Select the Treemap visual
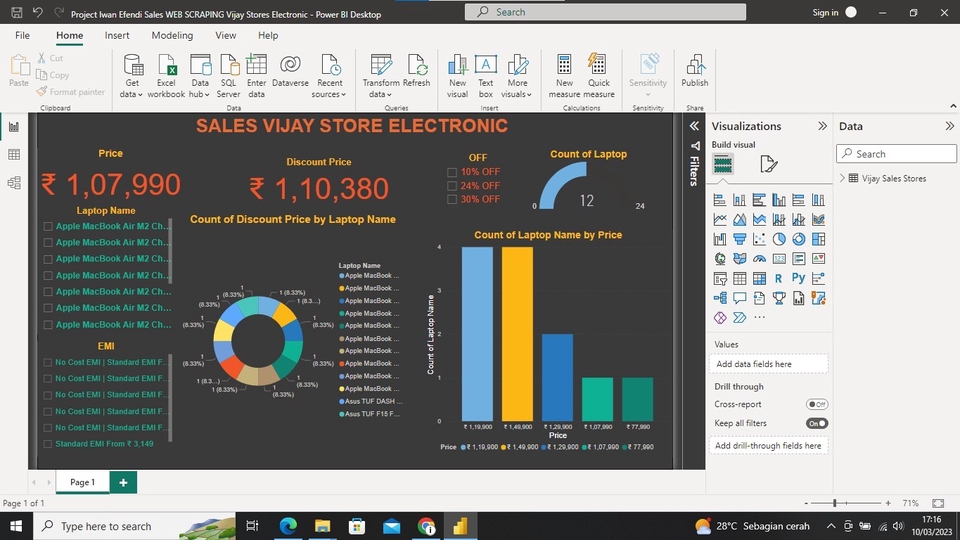The height and width of the screenshot is (540, 960). click(x=818, y=239)
